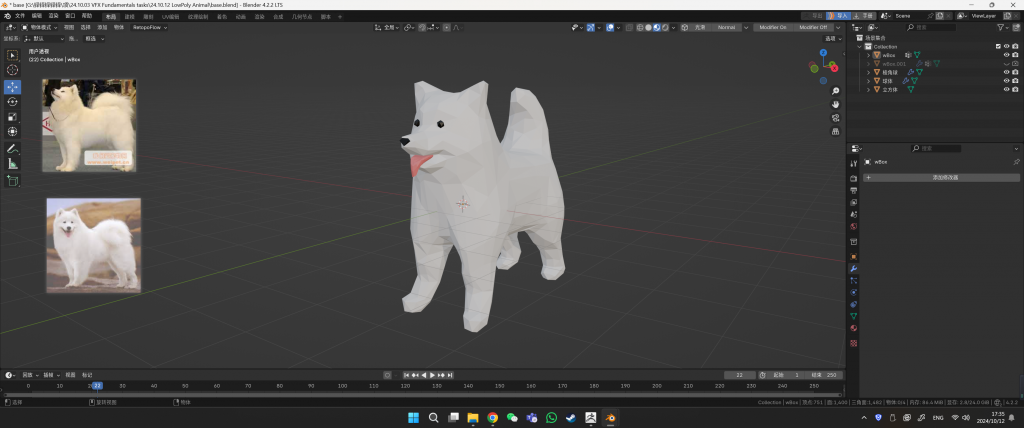This screenshot has width=1024, height=428.
Task: Hide the 立方体 object in viewport
Action: [x=1006, y=90]
